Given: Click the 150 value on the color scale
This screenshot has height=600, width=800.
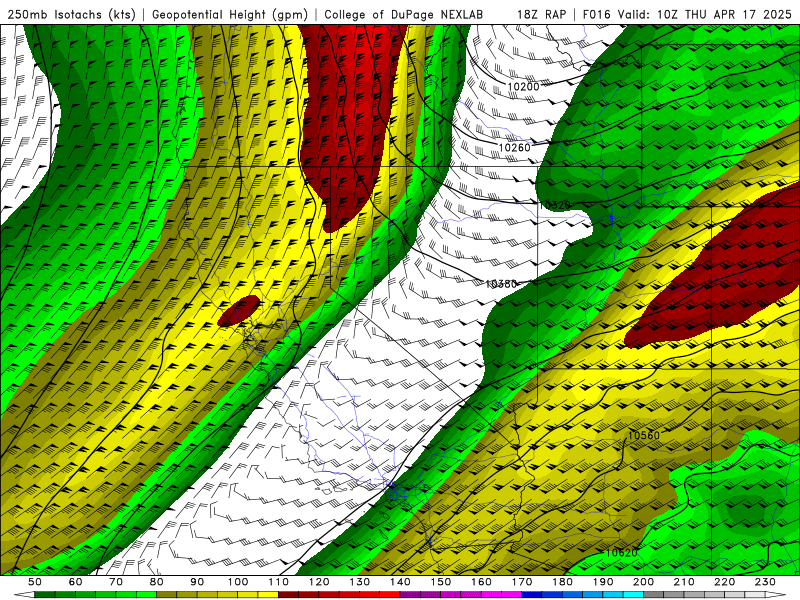Looking at the screenshot, I should coord(441,582).
